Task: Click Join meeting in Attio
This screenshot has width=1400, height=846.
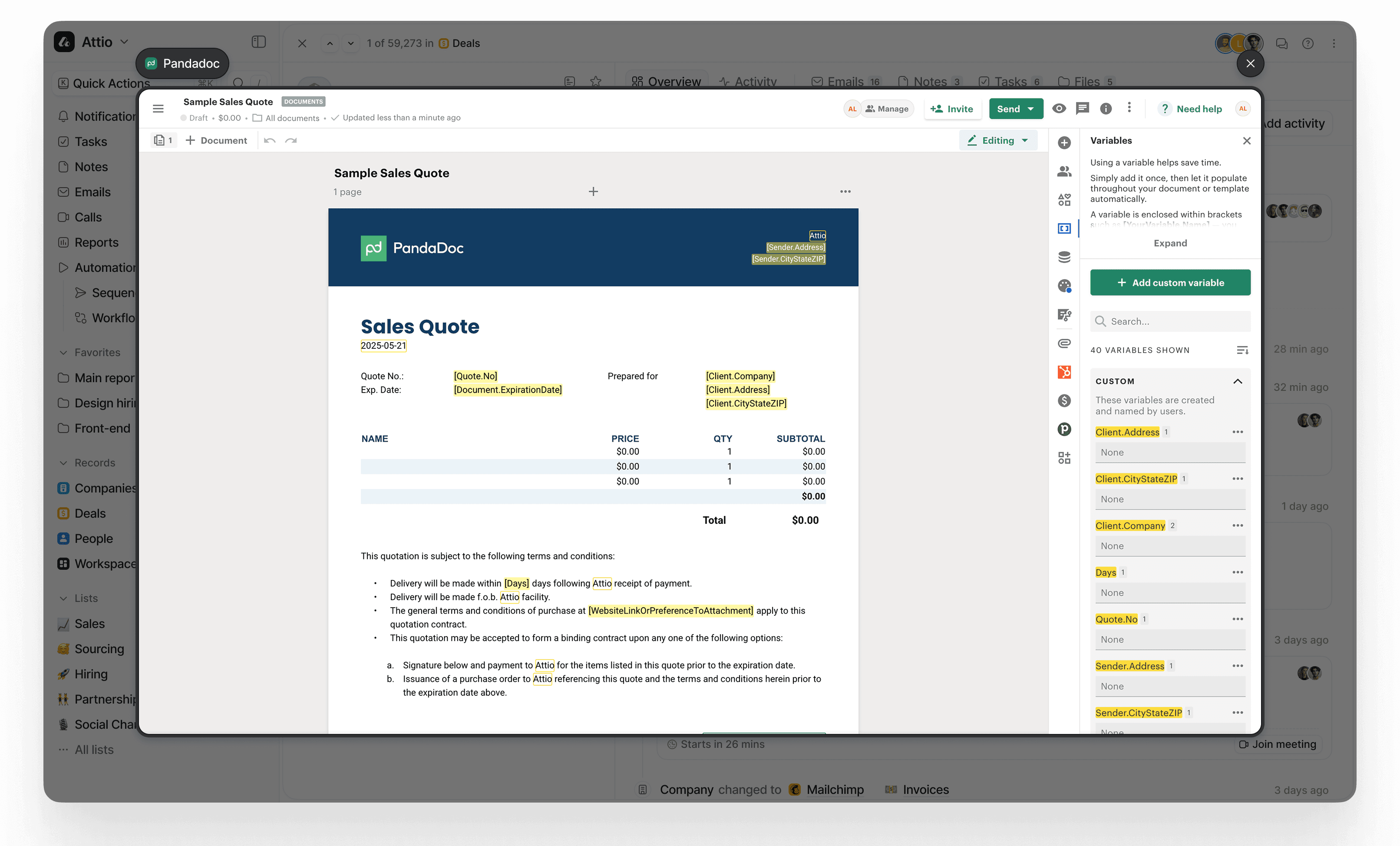Action: (x=1277, y=744)
